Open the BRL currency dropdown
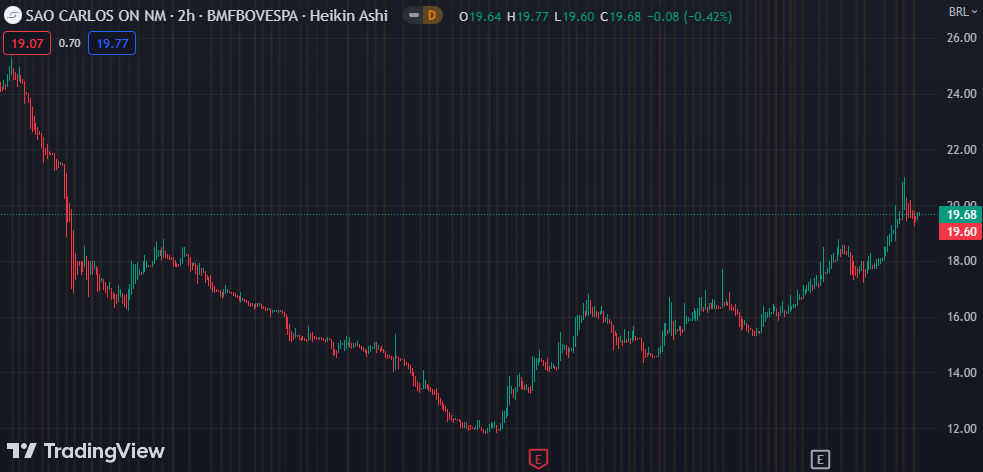983x472 pixels. tap(962, 11)
